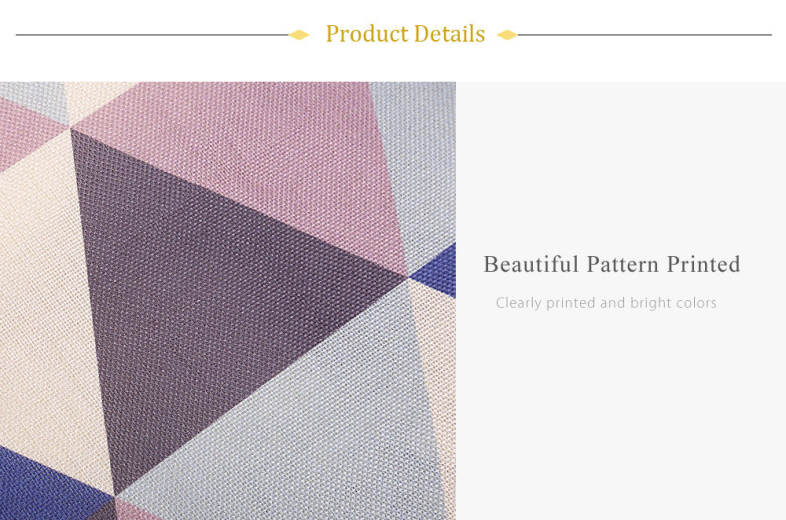Select the tiny pink triangle at fabric bottom edge

coord(137,510)
